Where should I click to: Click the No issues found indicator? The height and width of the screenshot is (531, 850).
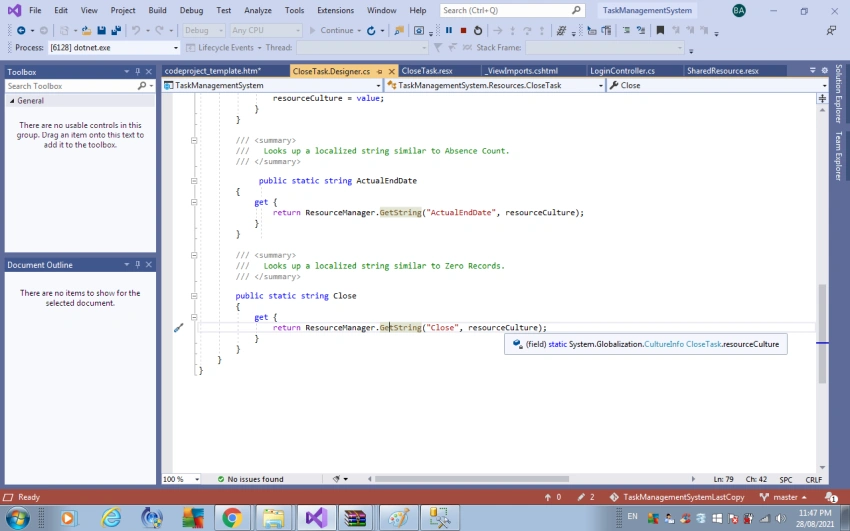point(250,479)
